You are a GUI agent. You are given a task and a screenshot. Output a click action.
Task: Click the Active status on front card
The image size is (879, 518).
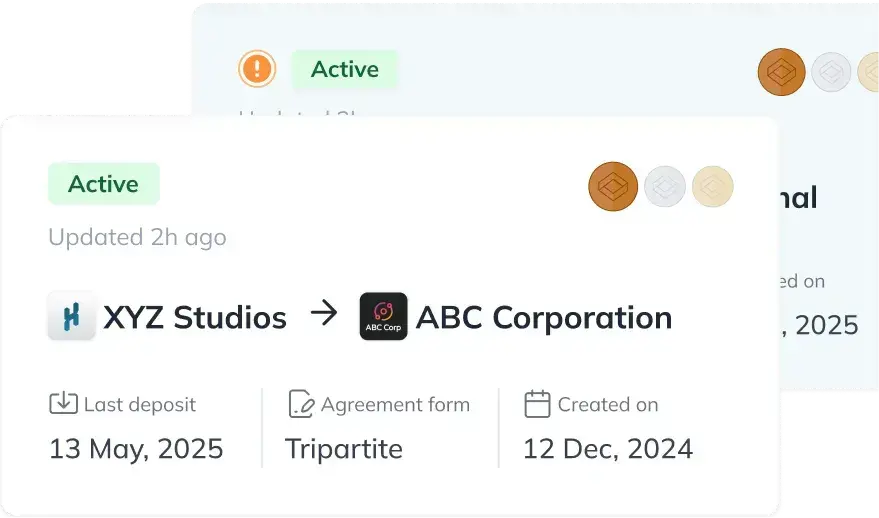coord(103,184)
